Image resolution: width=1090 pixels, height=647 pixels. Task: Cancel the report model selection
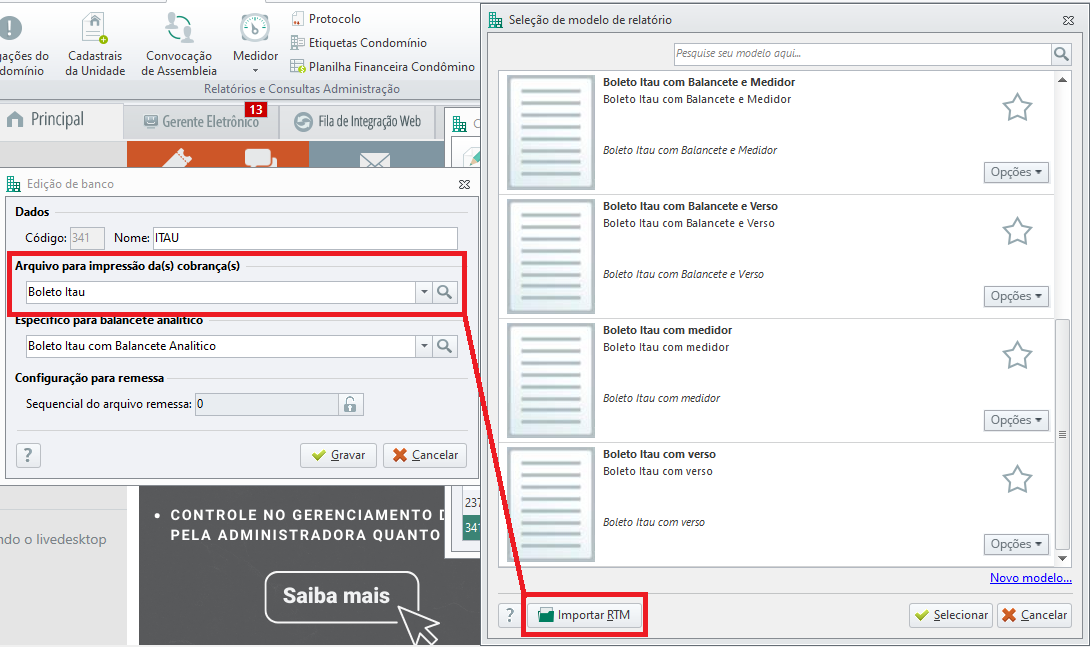tap(1034, 615)
